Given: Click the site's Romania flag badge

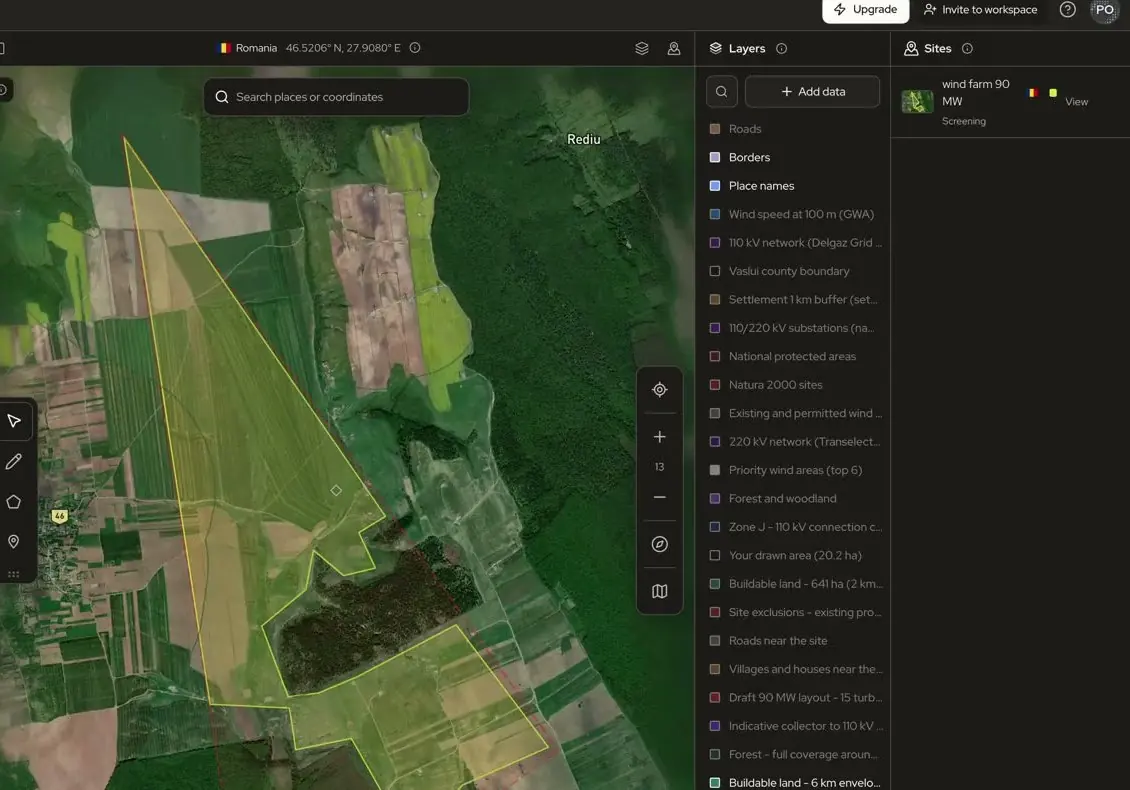Looking at the screenshot, I should point(1033,93).
